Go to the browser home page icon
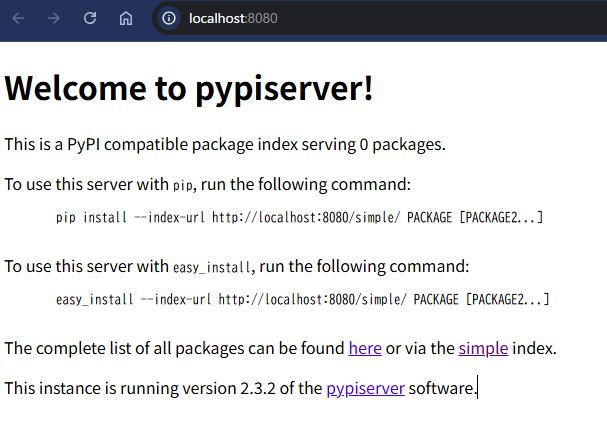The width and height of the screenshot is (607, 427). [126, 18]
